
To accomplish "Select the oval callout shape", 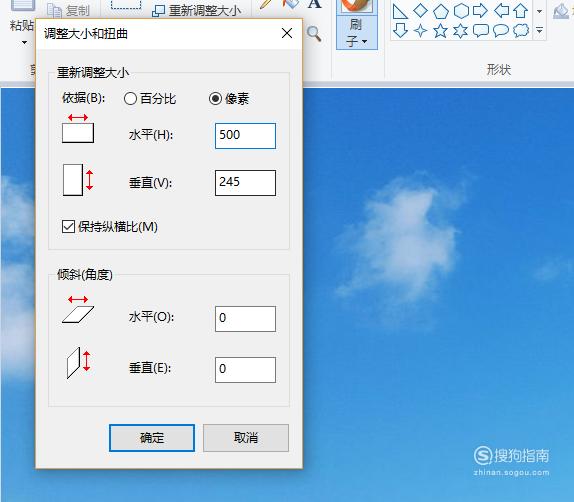I will [x=501, y=31].
